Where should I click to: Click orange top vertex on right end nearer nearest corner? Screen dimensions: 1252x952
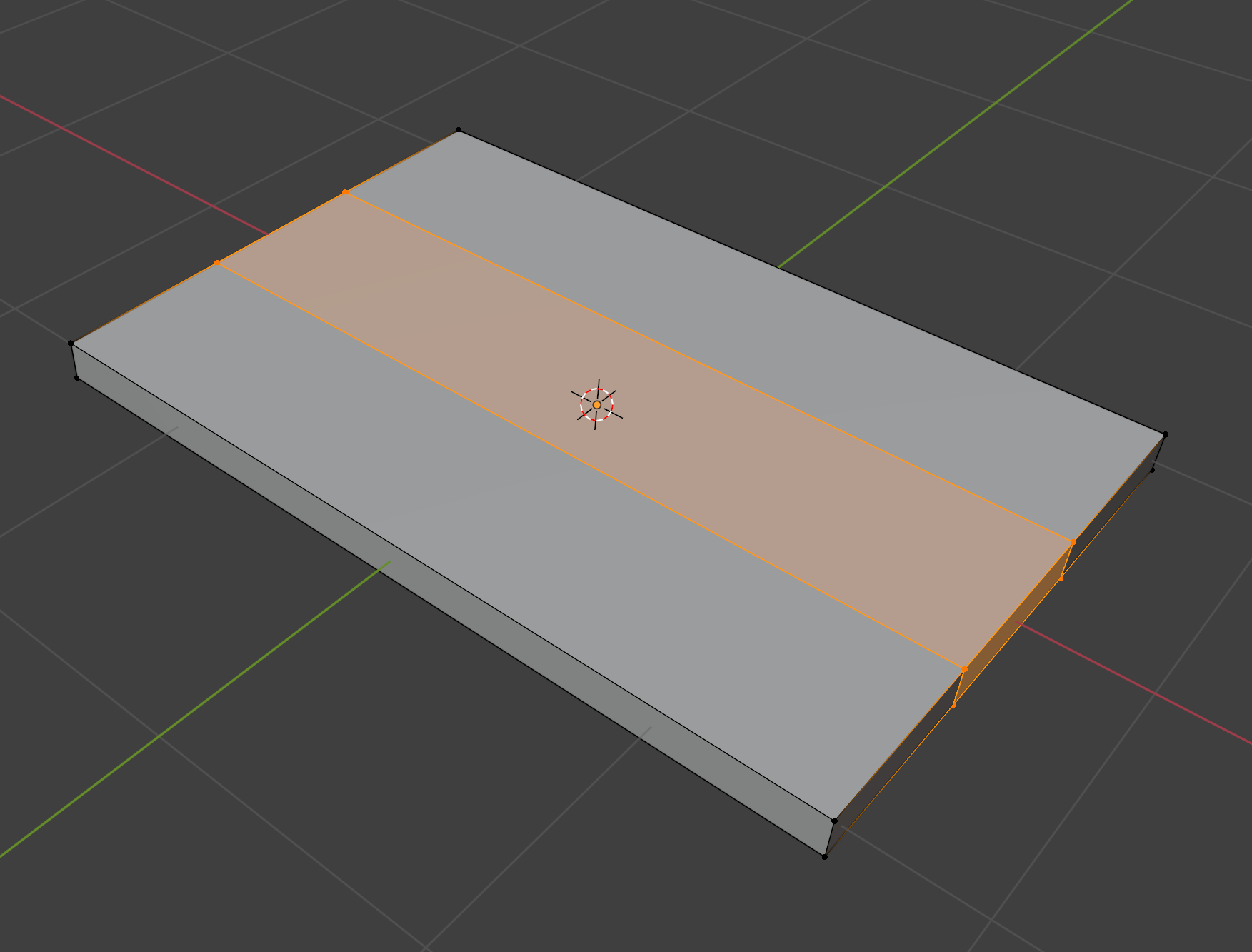click(x=964, y=669)
